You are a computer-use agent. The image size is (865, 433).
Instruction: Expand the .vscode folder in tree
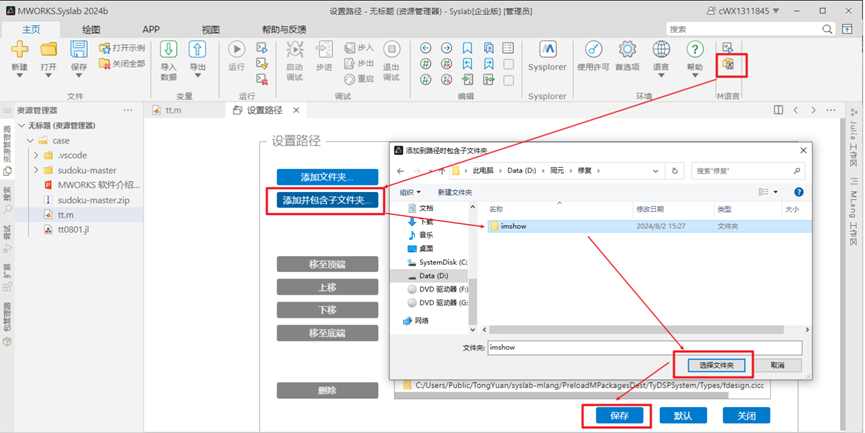[x=36, y=156]
